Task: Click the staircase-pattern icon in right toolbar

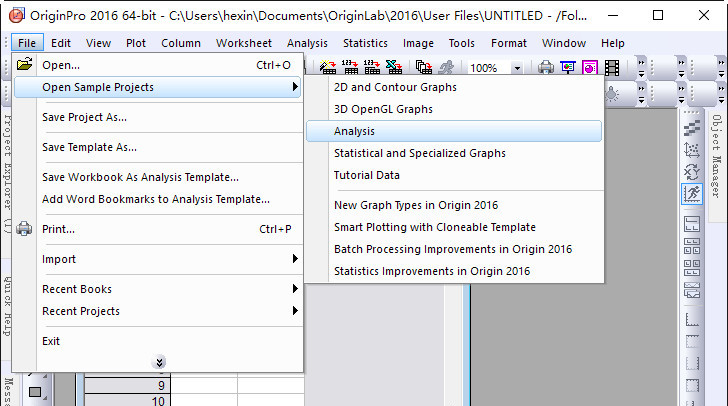Action: (692, 128)
